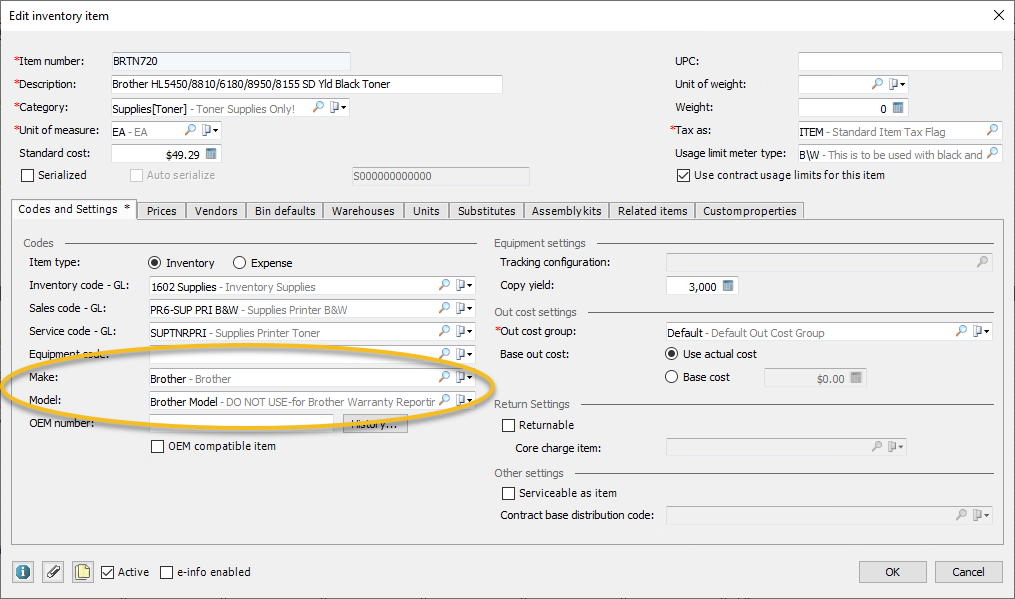Click the info icon at bottom left
This screenshot has width=1015, height=599.
(23, 572)
